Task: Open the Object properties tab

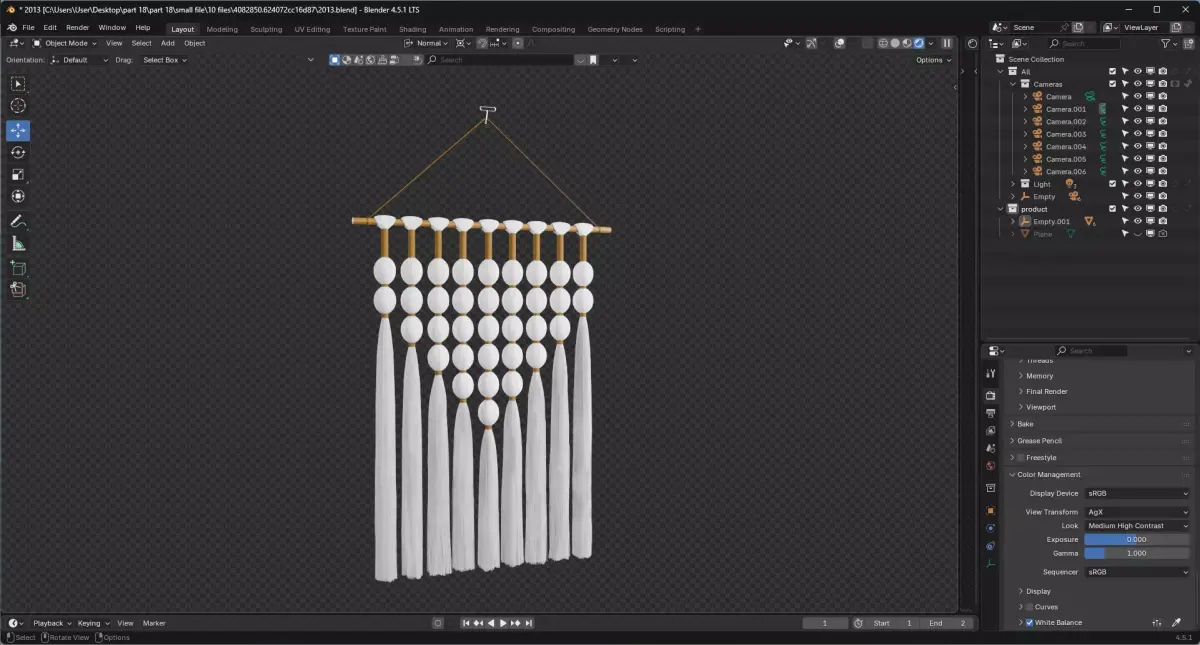Action: coord(991,510)
